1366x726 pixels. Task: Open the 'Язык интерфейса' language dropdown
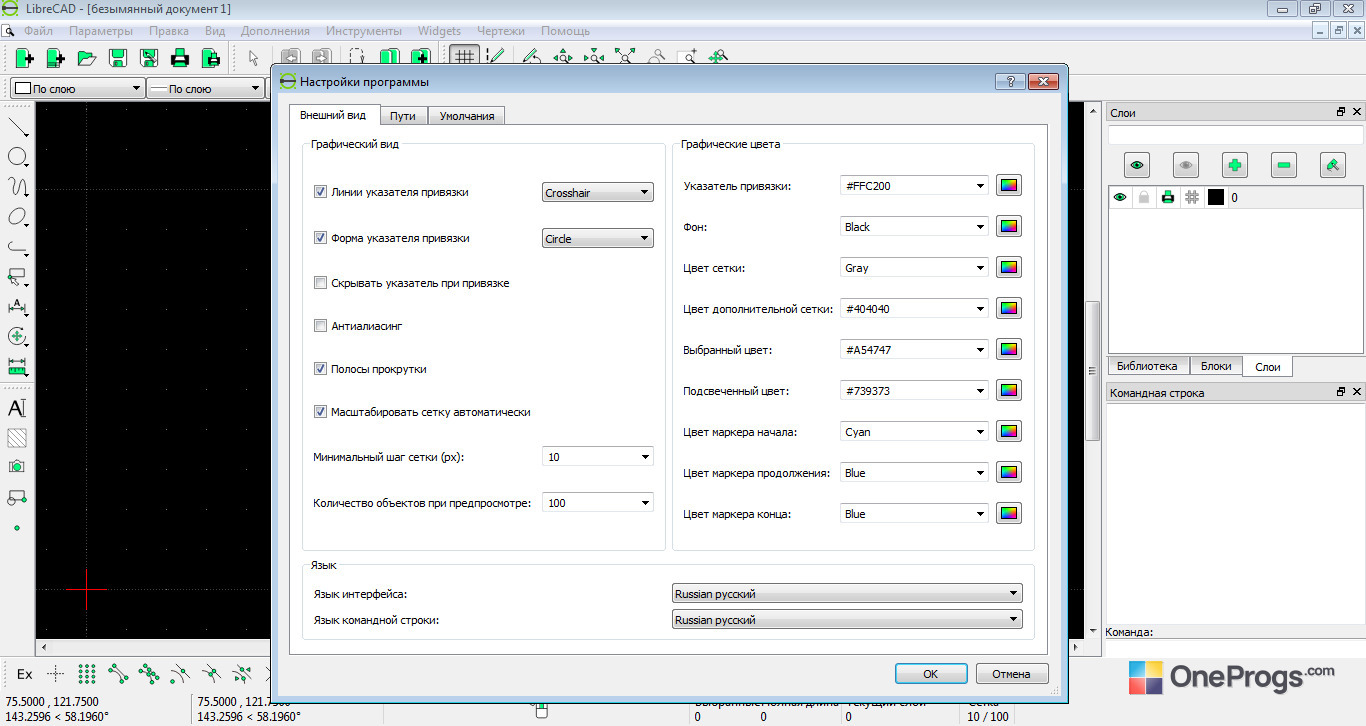(847, 594)
